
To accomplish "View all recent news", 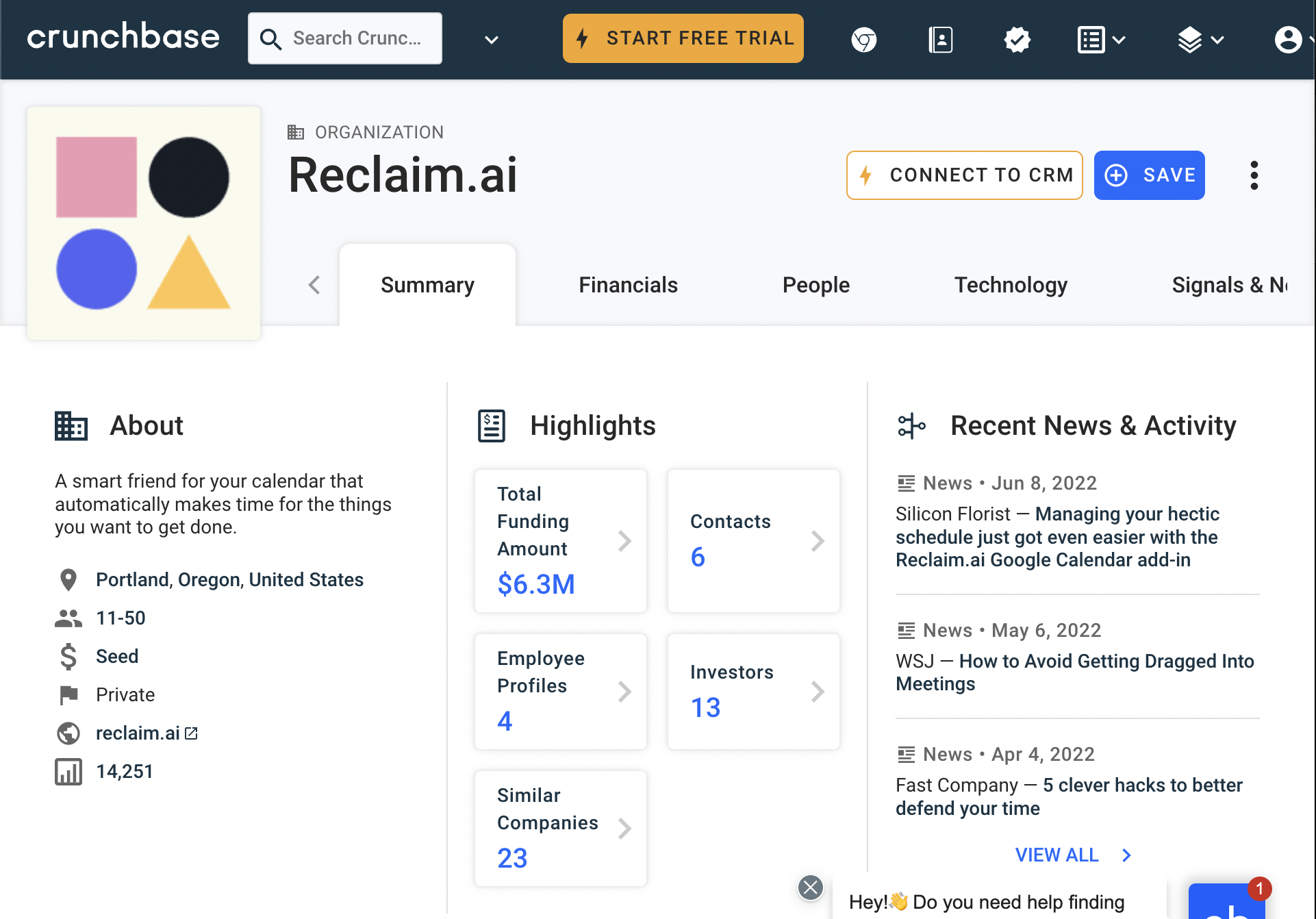I will click(1056, 855).
